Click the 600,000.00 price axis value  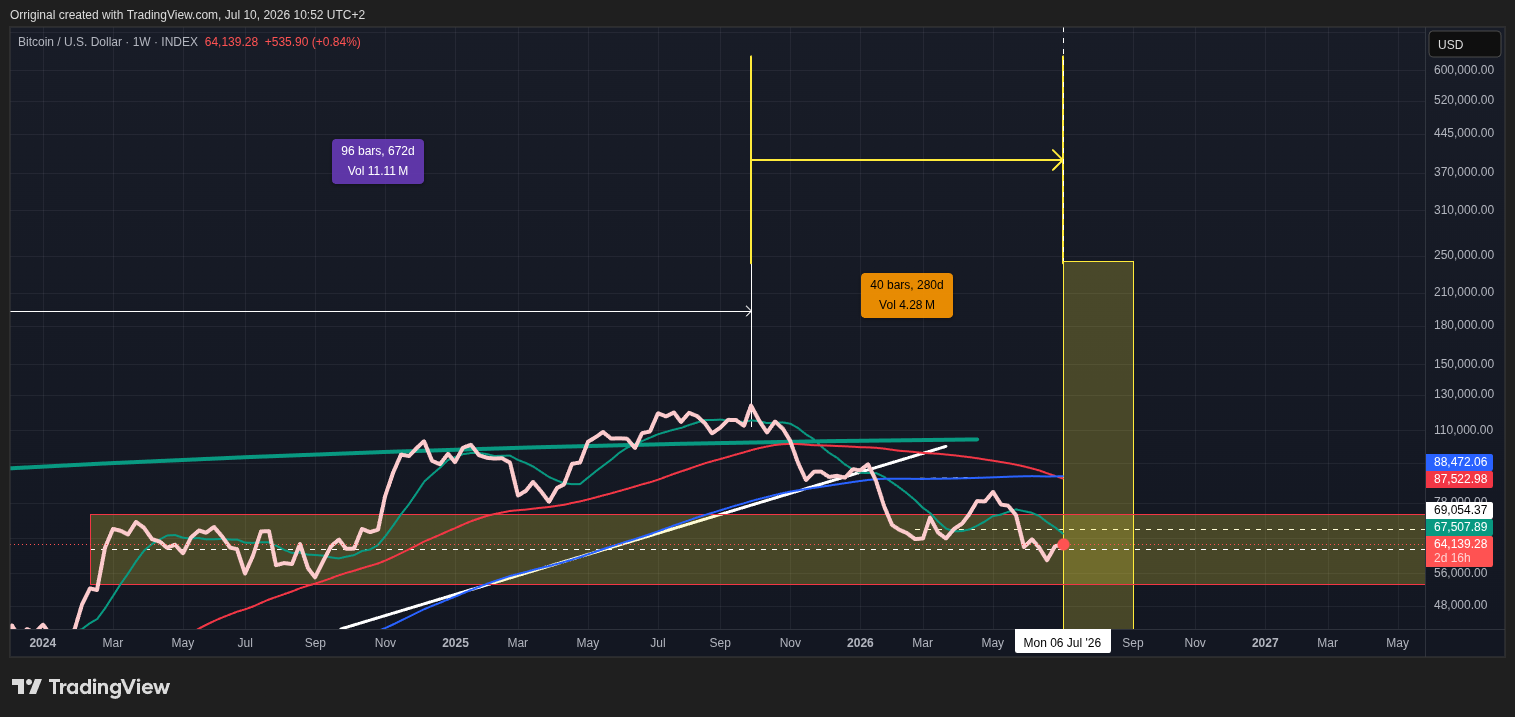pyautogui.click(x=1463, y=70)
